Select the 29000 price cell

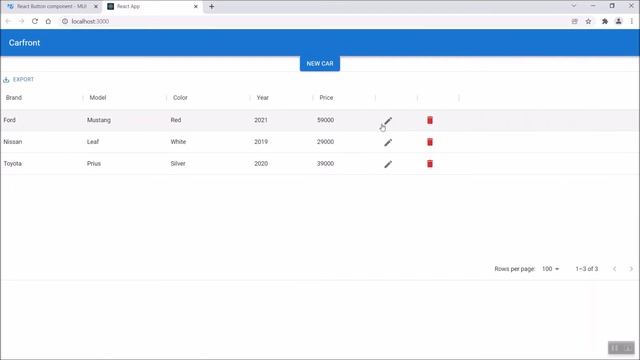tap(325, 142)
